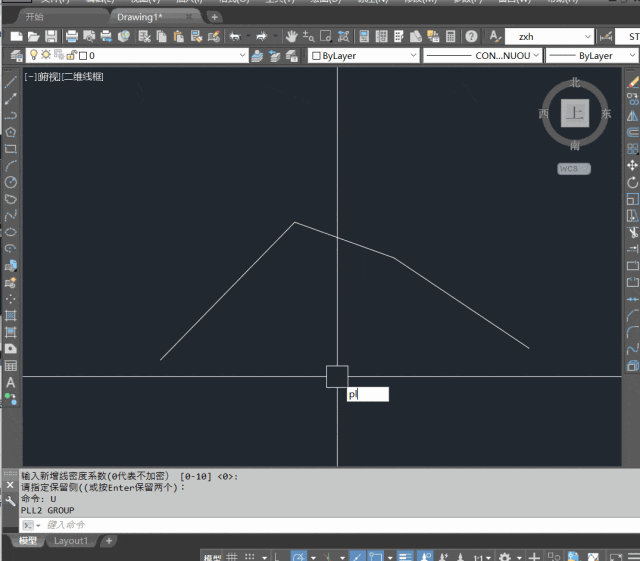
Task: Open a drawing file via the folder icon
Action: (33, 37)
